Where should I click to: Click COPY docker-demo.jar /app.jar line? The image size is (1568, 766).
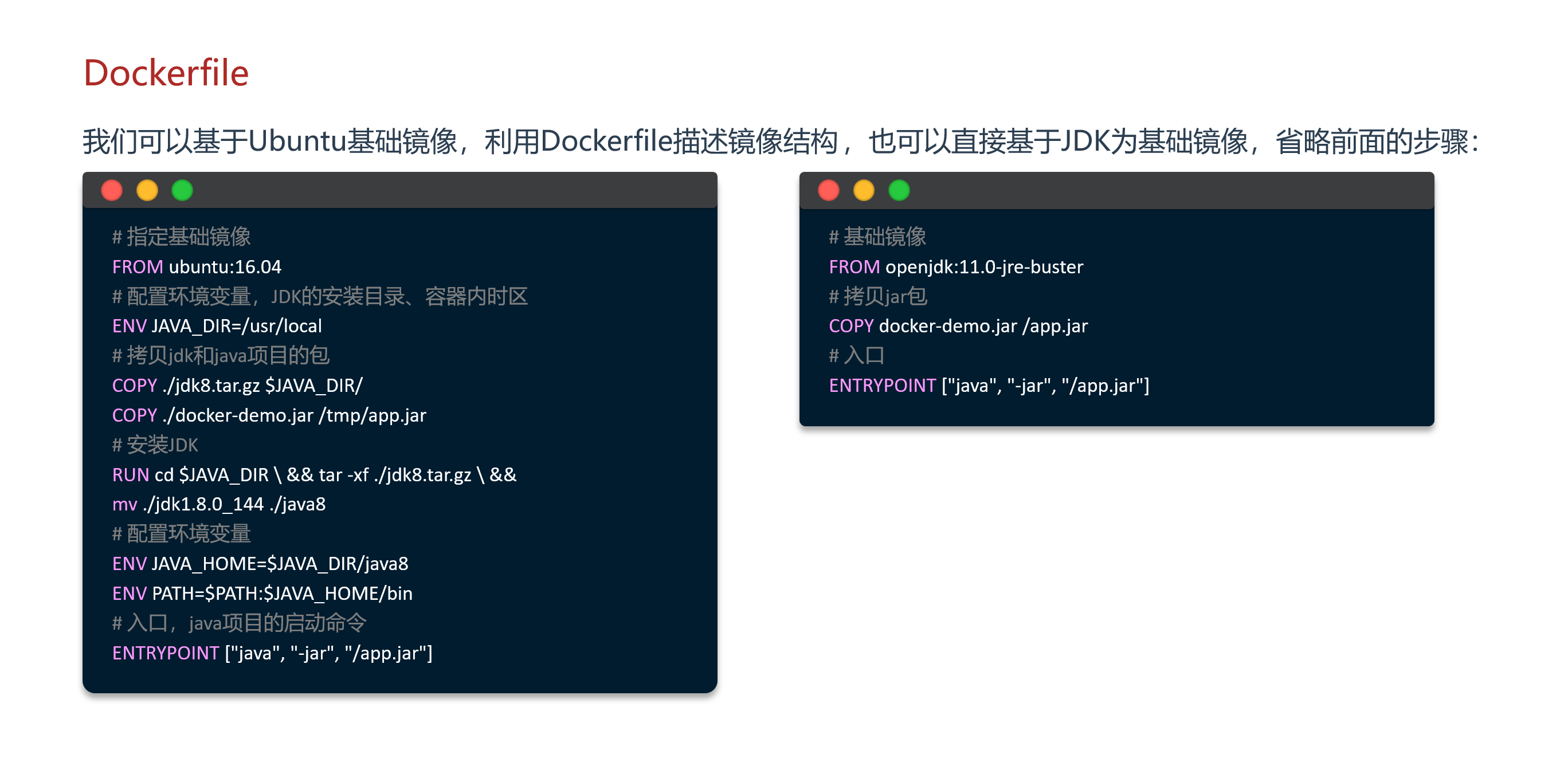958,326
